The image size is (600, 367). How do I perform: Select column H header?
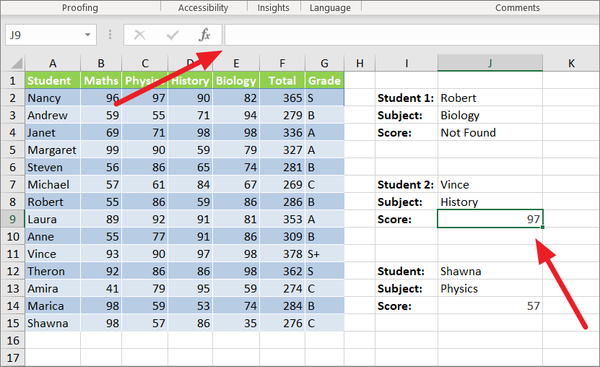(x=360, y=63)
